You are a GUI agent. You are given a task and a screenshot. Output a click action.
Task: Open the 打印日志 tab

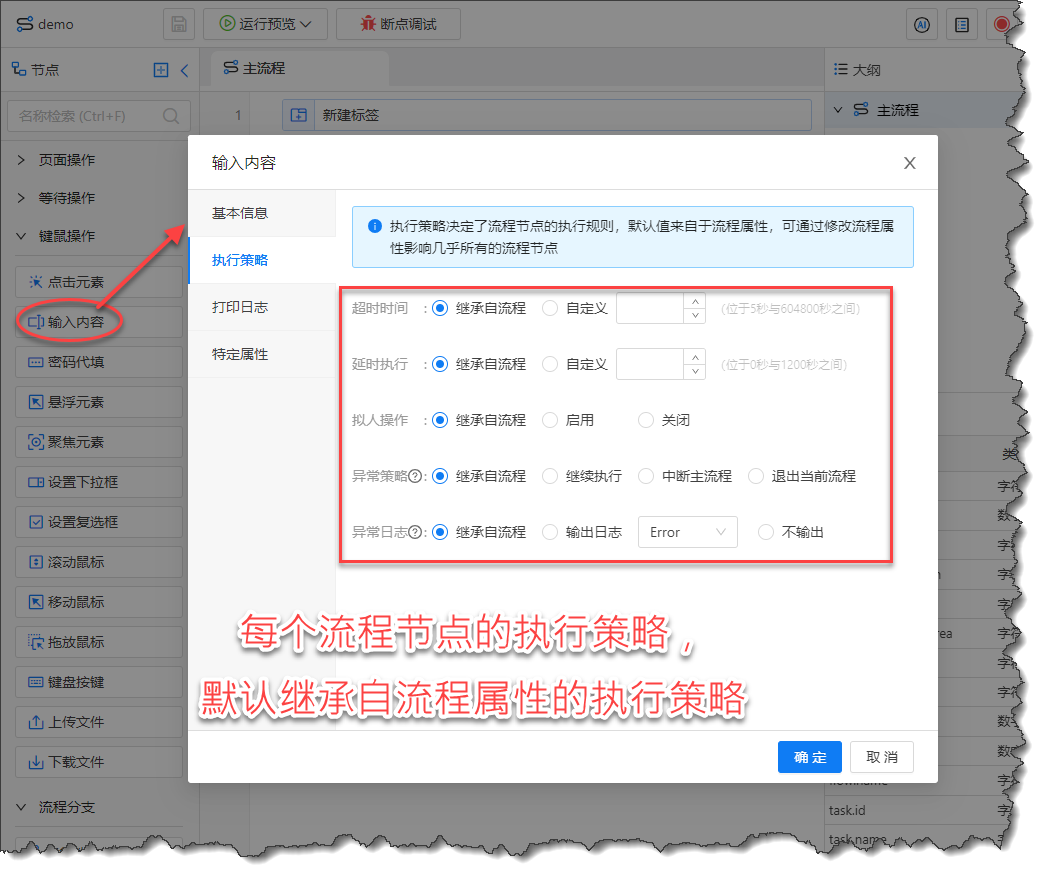(240, 307)
